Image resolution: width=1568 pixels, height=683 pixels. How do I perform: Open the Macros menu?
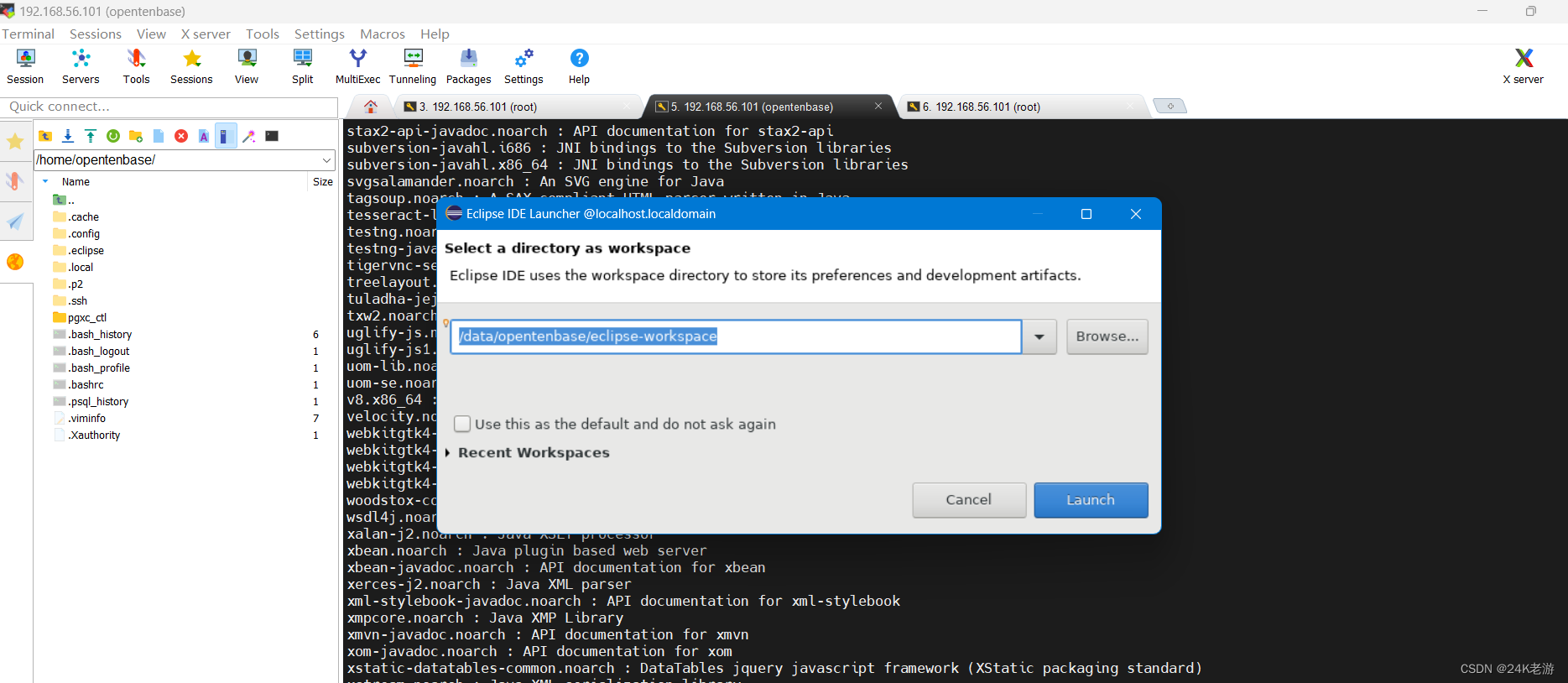[383, 34]
